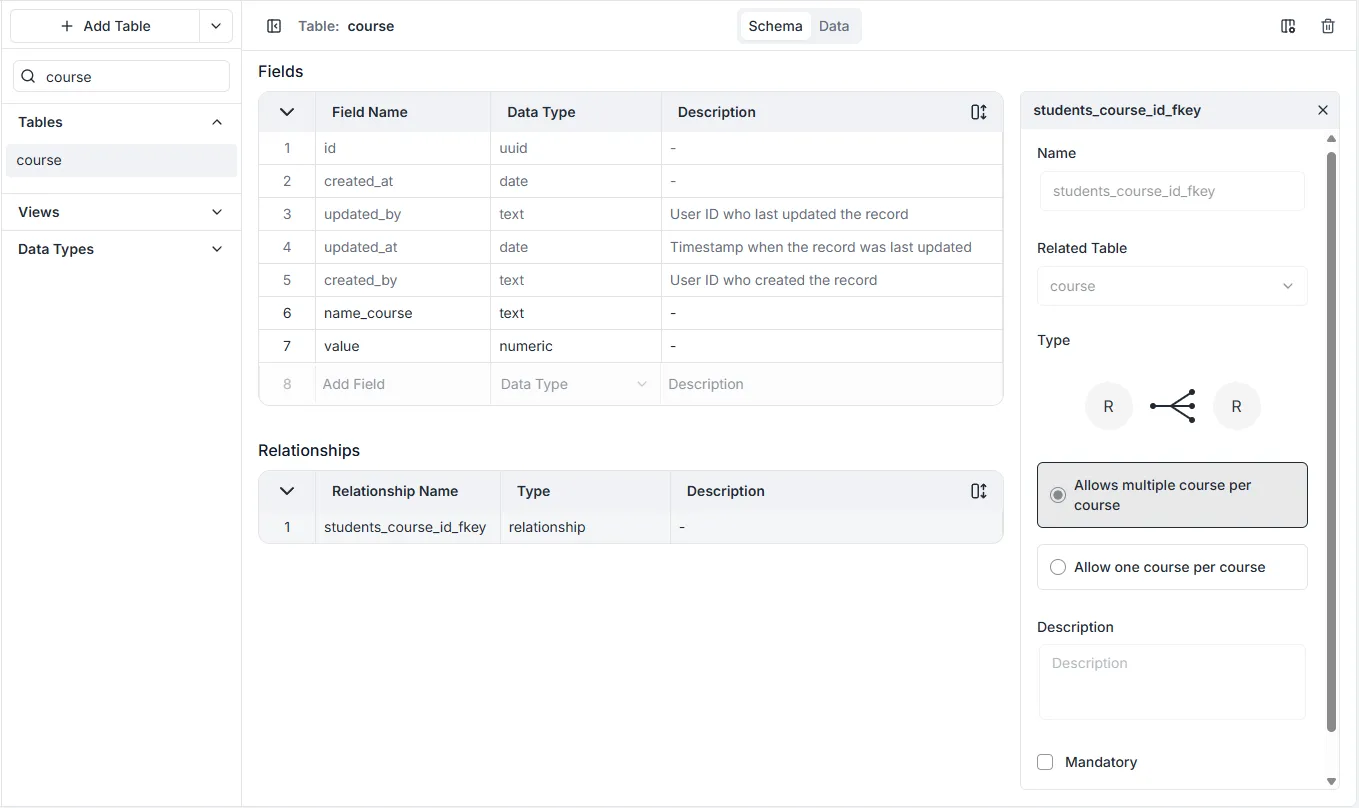Enable the Mandatory checkbox
This screenshot has width=1359, height=808.
tap(1045, 762)
